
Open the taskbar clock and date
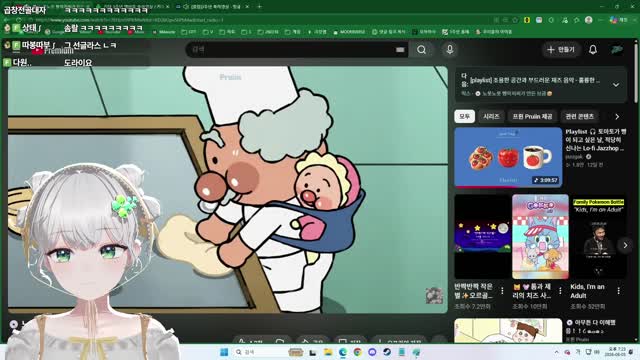tap(616, 352)
